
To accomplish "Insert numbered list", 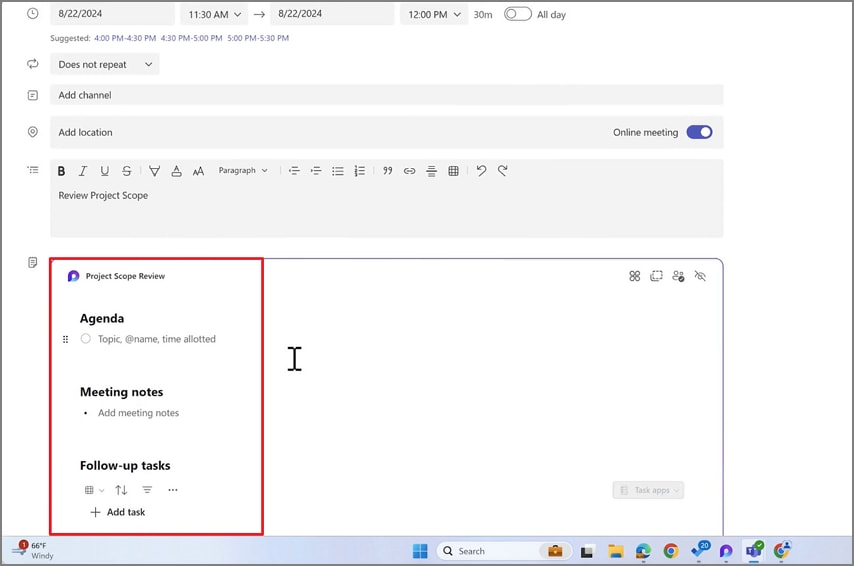I will click(x=359, y=171).
